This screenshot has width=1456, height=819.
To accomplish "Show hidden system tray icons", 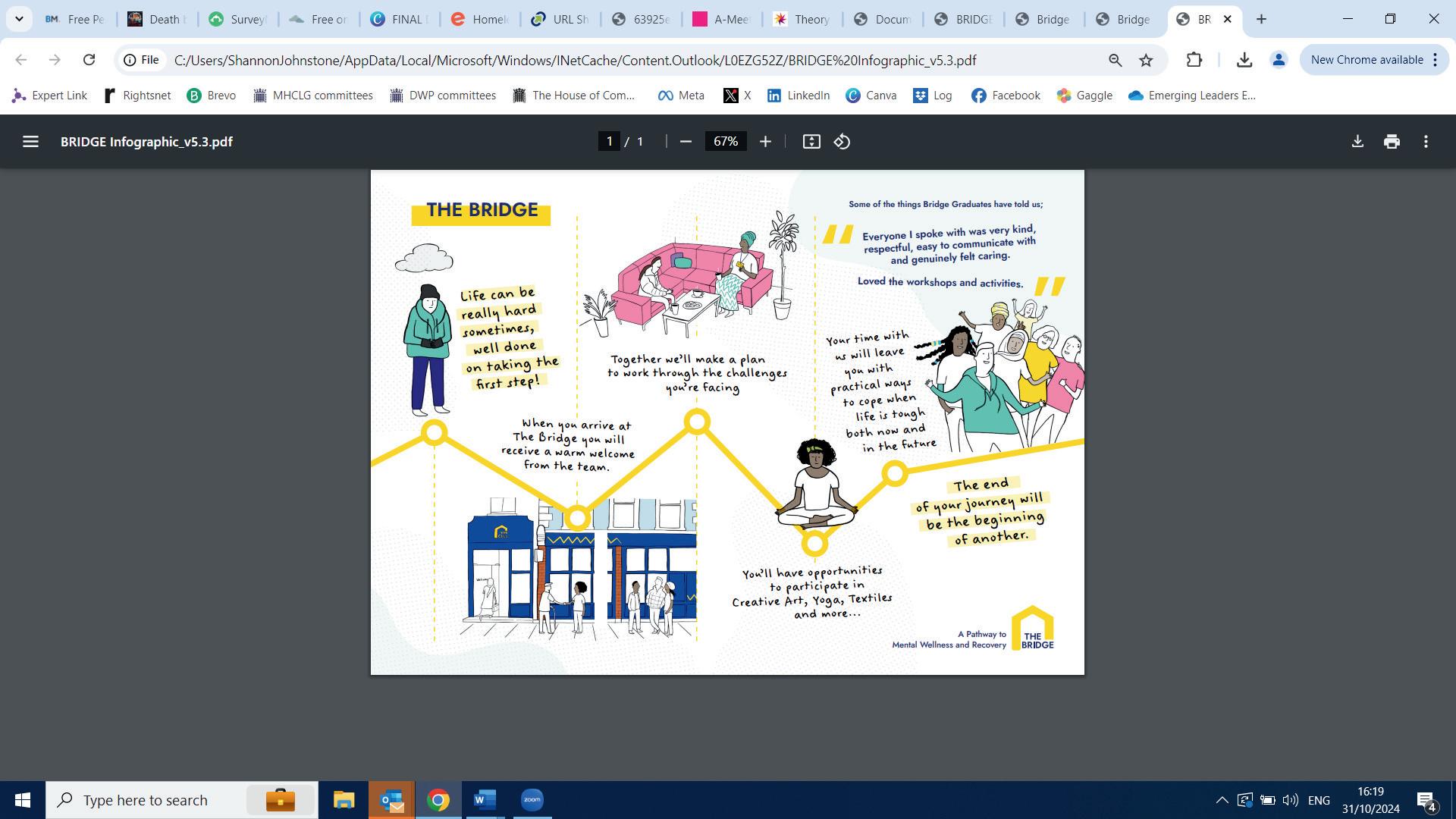I will pyautogui.click(x=1222, y=800).
